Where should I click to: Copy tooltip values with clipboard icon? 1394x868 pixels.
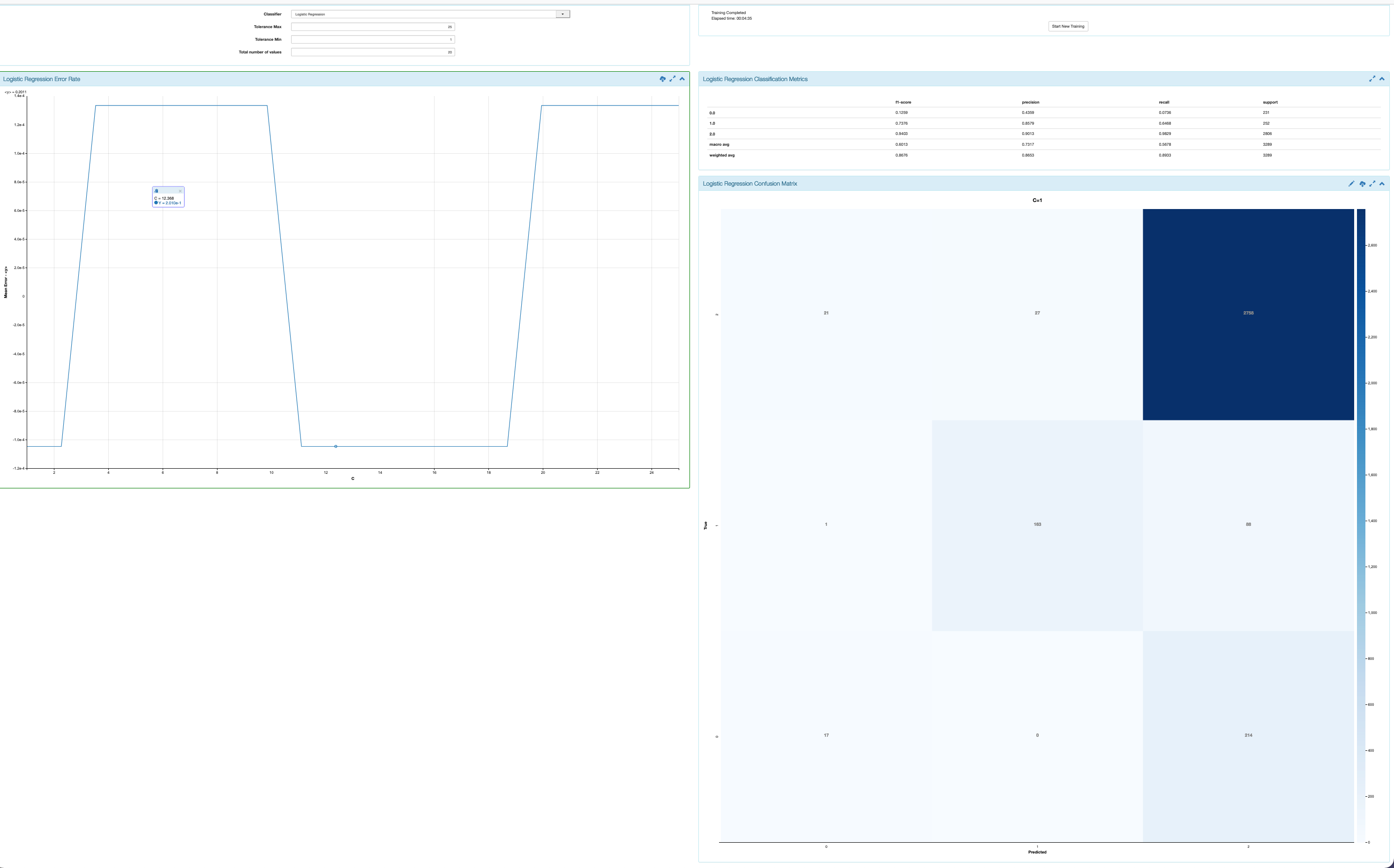pos(156,191)
